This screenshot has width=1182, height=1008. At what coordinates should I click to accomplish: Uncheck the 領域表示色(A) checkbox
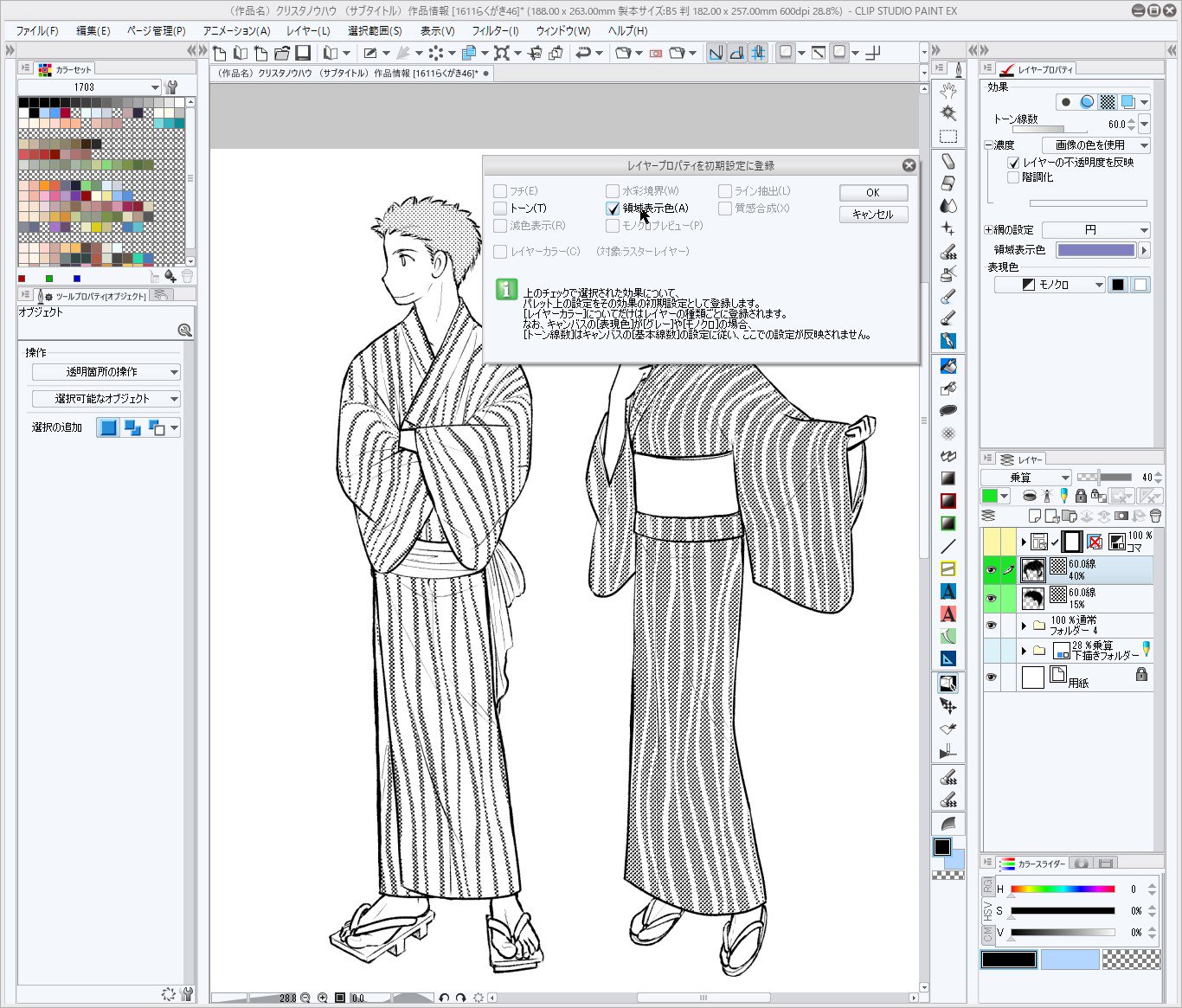[613, 208]
